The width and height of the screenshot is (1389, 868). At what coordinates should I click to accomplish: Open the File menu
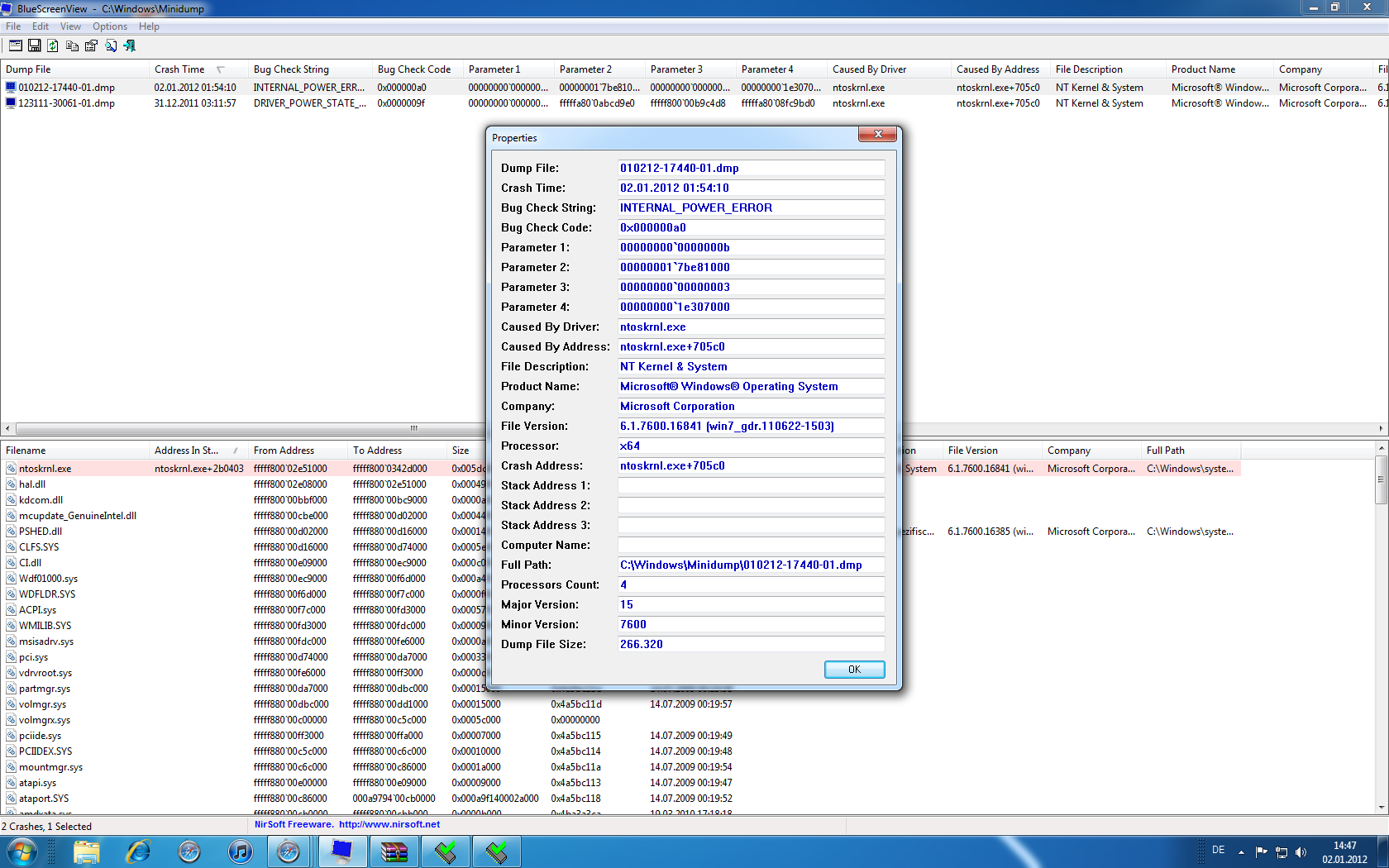click(13, 26)
